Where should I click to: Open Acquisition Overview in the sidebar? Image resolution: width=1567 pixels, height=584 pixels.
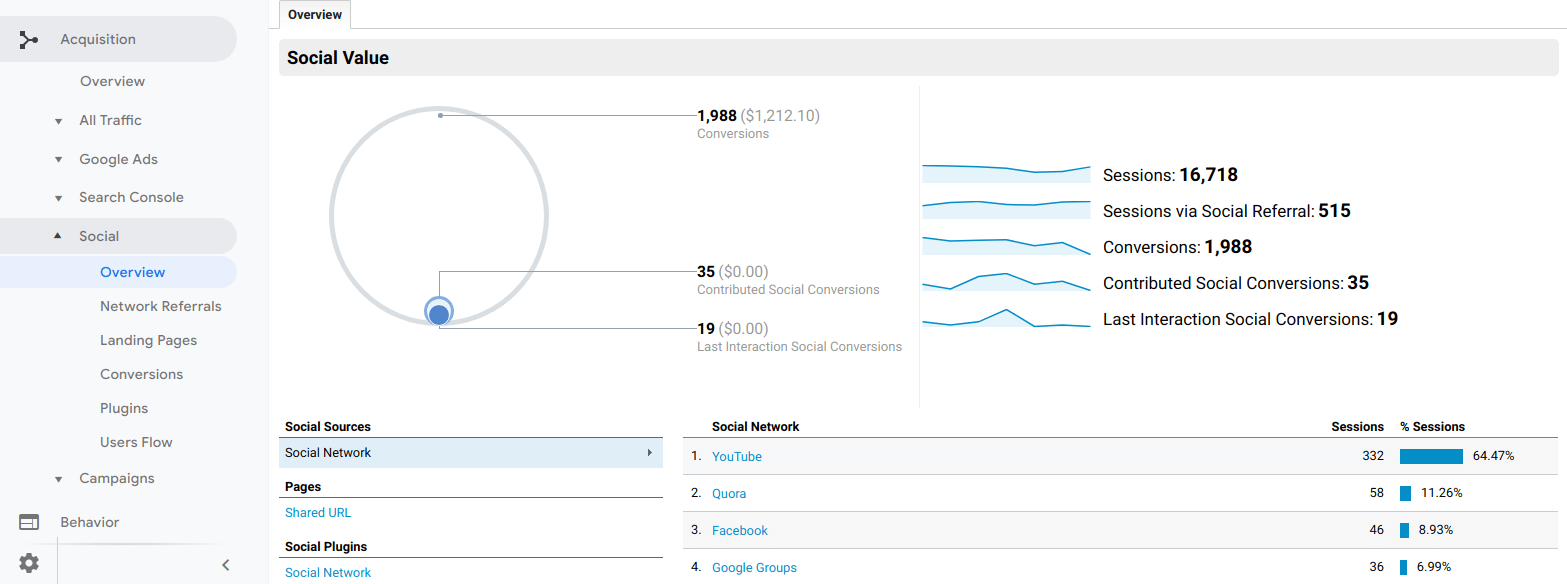click(113, 81)
